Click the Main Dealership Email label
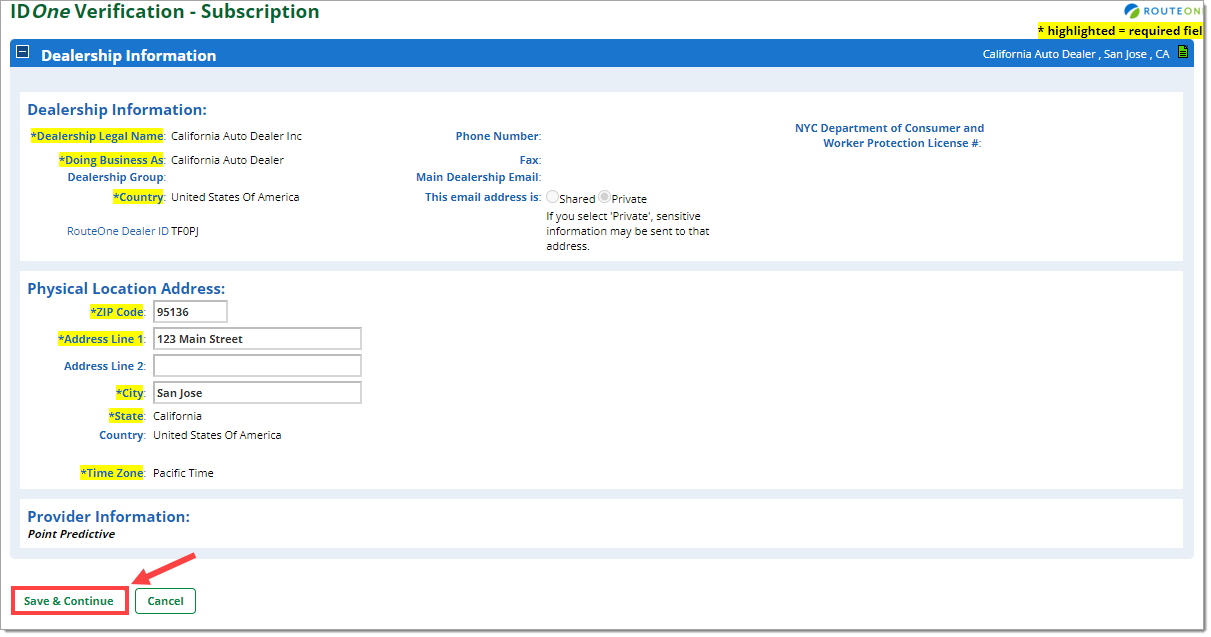The width and height of the screenshot is (1211, 637). click(478, 177)
